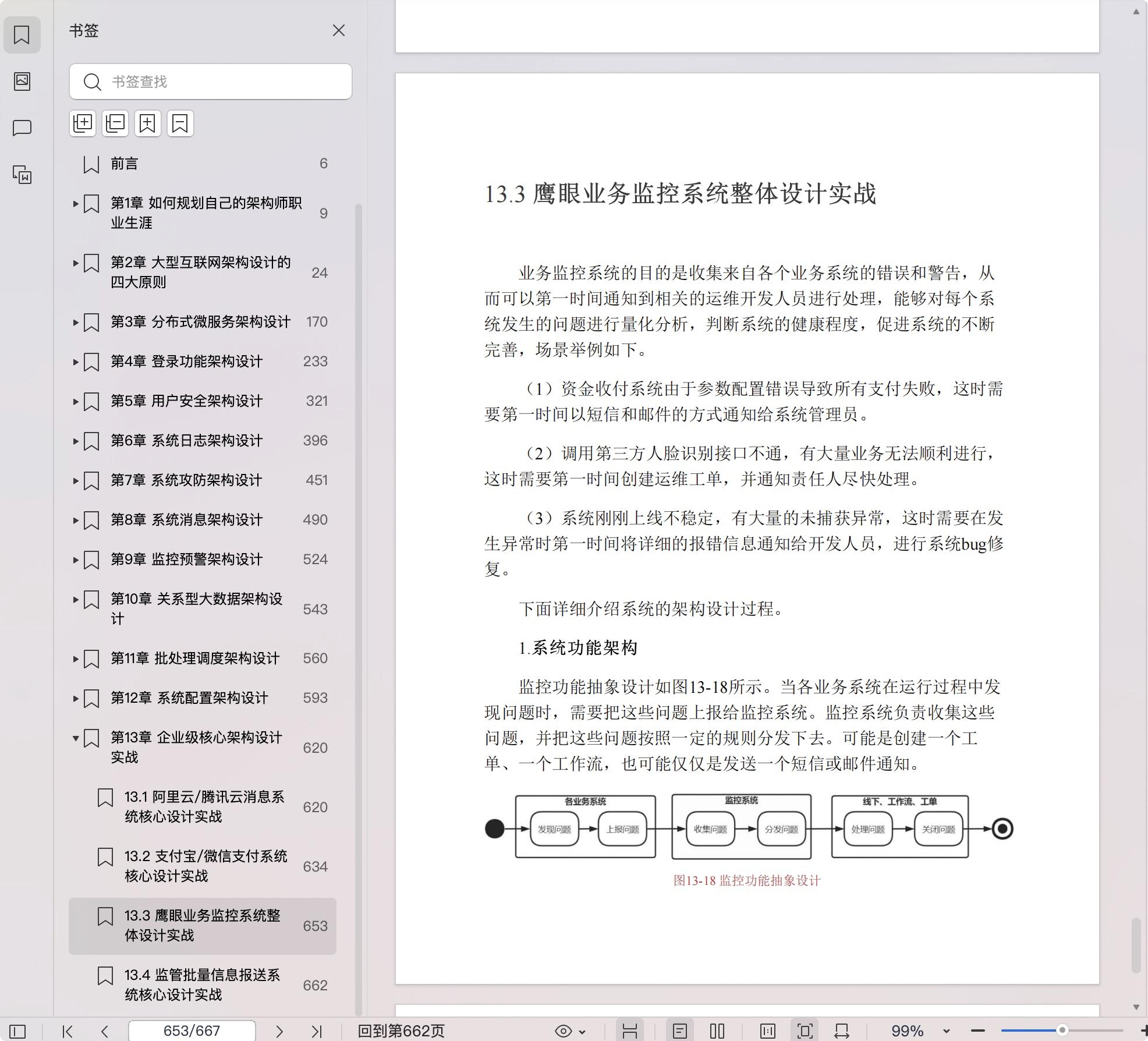The width and height of the screenshot is (1148, 1041).
Task: Go to 第9章 监控预警架构设计
Action: pos(186,560)
